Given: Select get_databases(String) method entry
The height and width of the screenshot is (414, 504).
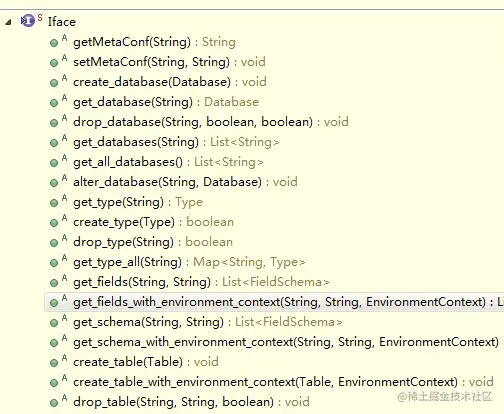Looking at the screenshot, I should coord(176,142).
